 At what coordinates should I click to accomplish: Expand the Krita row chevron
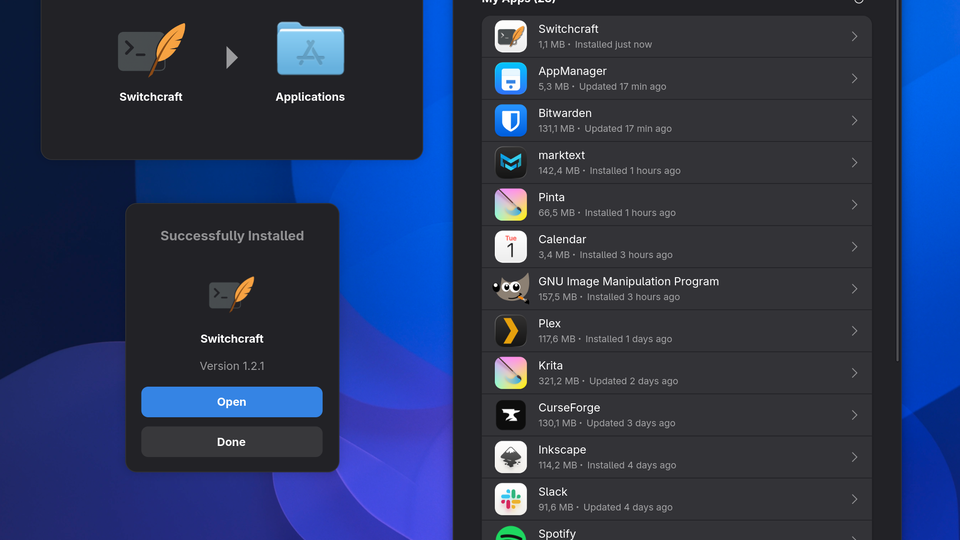tap(854, 373)
